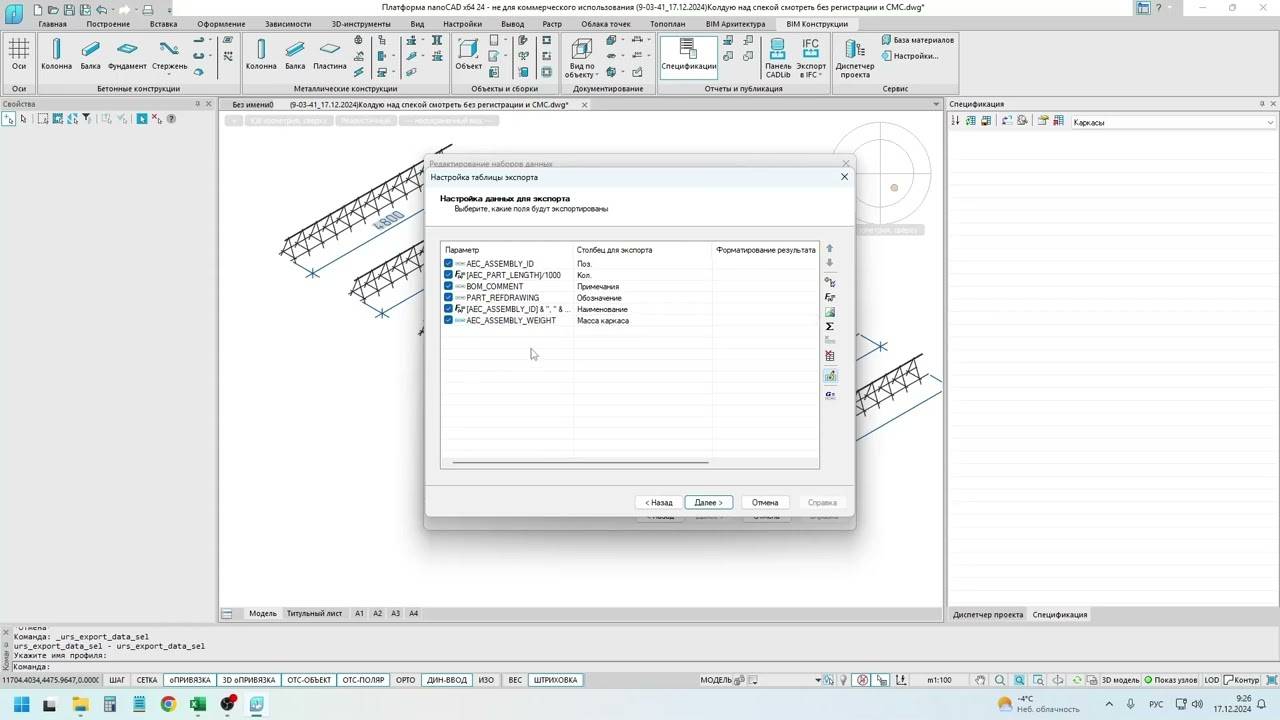
Task: Select the Масса каркаса column cell
Action: point(643,320)
